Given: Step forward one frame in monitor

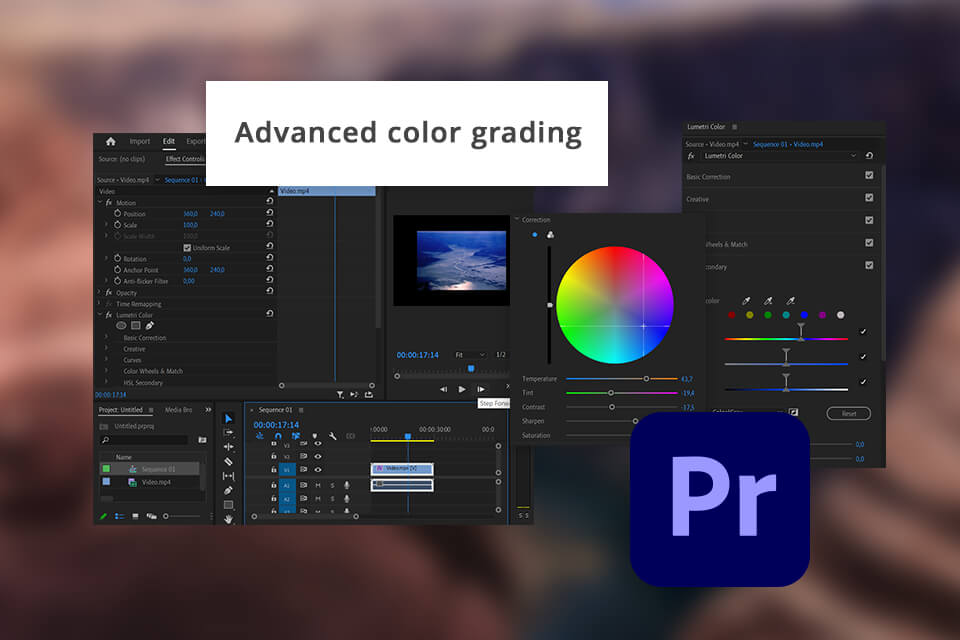Looking at the screenshot, I should [481, 389].
